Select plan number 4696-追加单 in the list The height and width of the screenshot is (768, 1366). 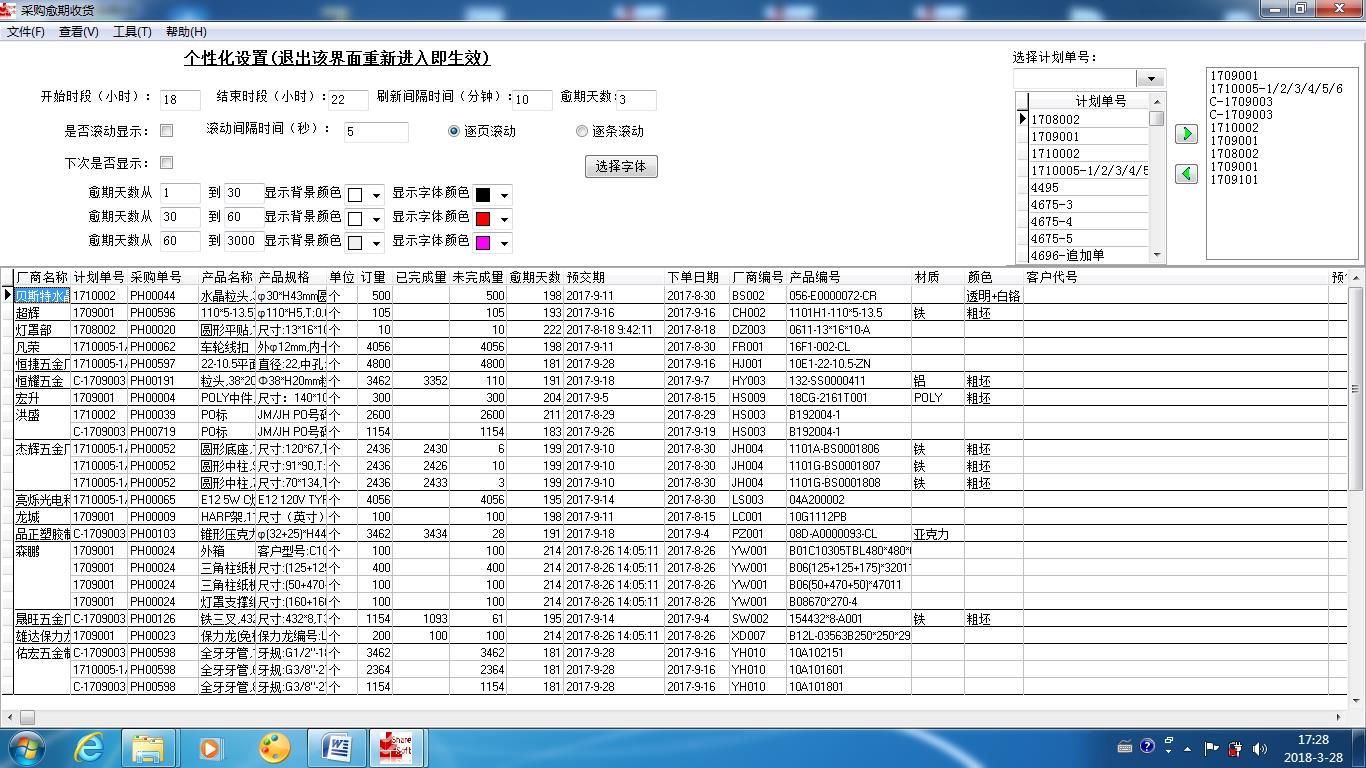(x=1089, y=255)
